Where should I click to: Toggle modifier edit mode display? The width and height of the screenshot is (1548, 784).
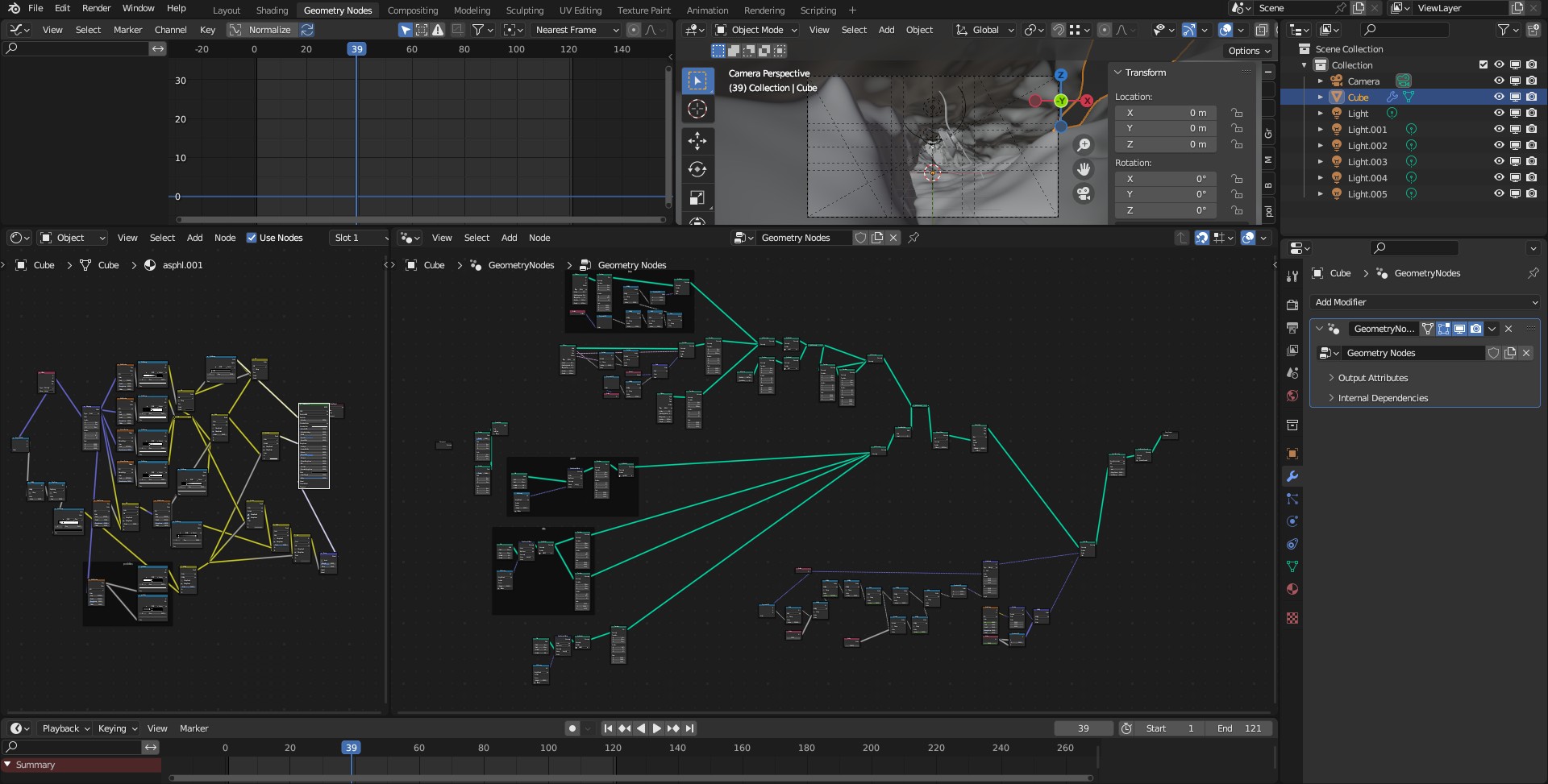[x=1443, y=329]
